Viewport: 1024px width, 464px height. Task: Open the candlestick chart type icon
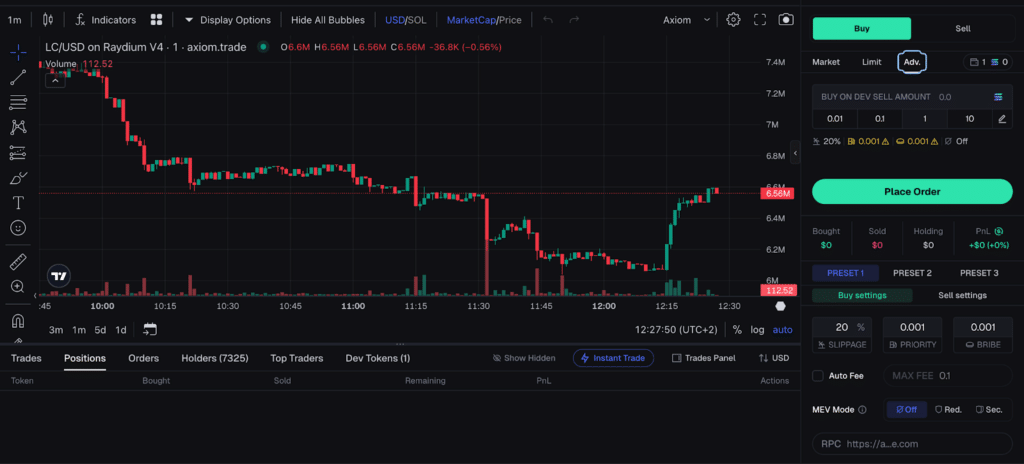(48, 20)
